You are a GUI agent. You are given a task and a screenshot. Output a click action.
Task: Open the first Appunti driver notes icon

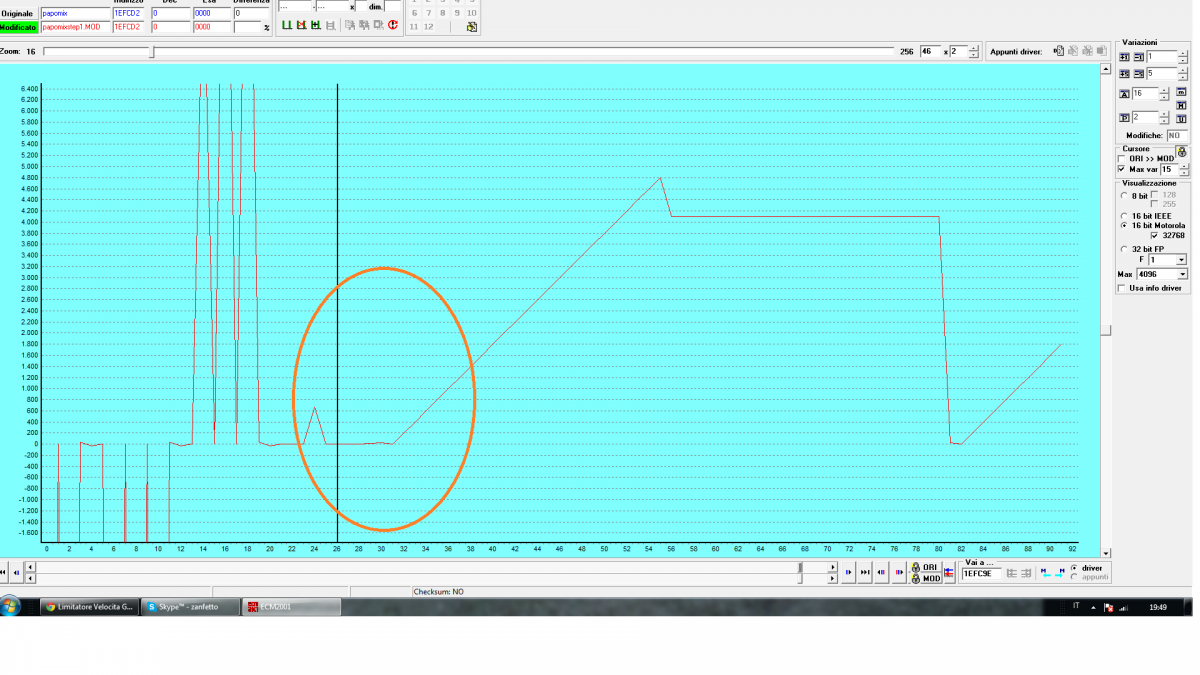pyautogui.click(x=1058, y=51)
